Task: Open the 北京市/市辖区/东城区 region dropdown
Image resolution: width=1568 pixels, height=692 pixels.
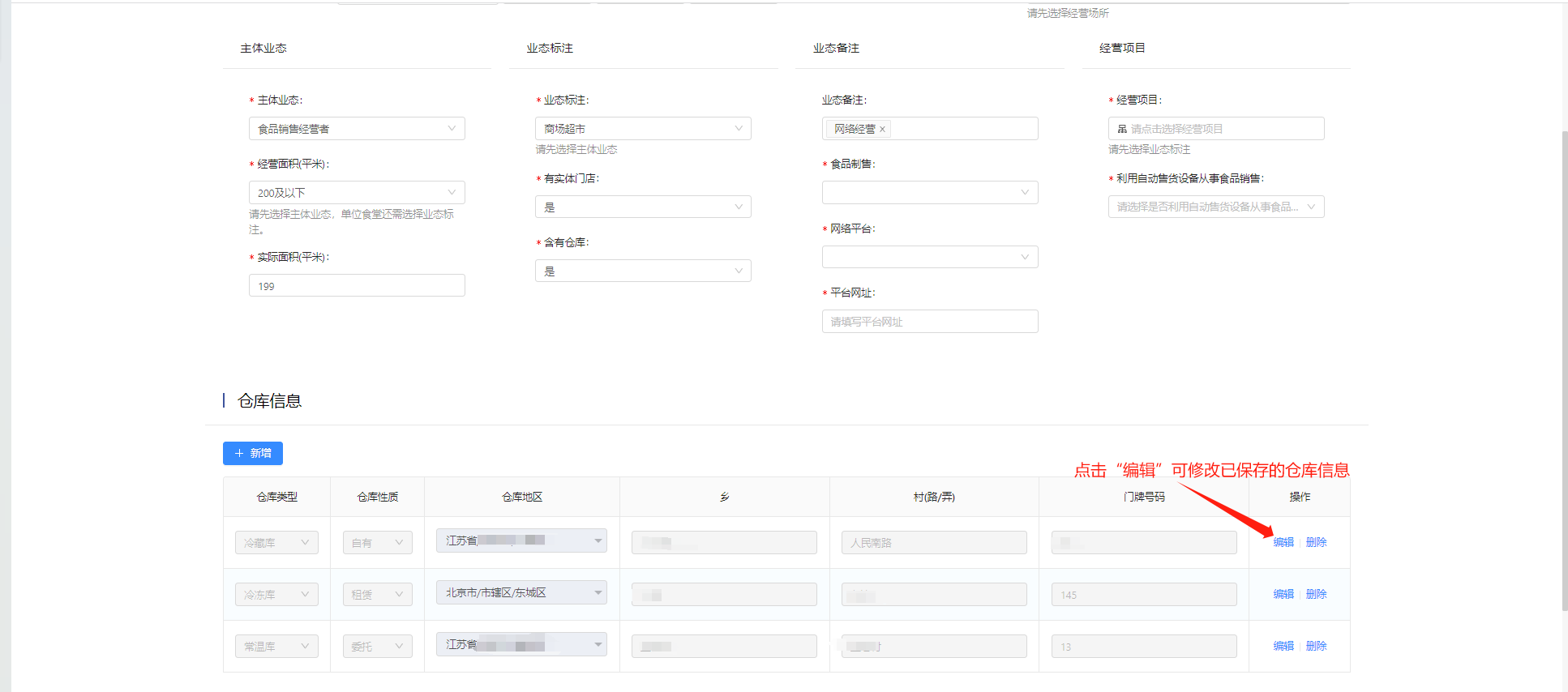Action: coord(521,593)
